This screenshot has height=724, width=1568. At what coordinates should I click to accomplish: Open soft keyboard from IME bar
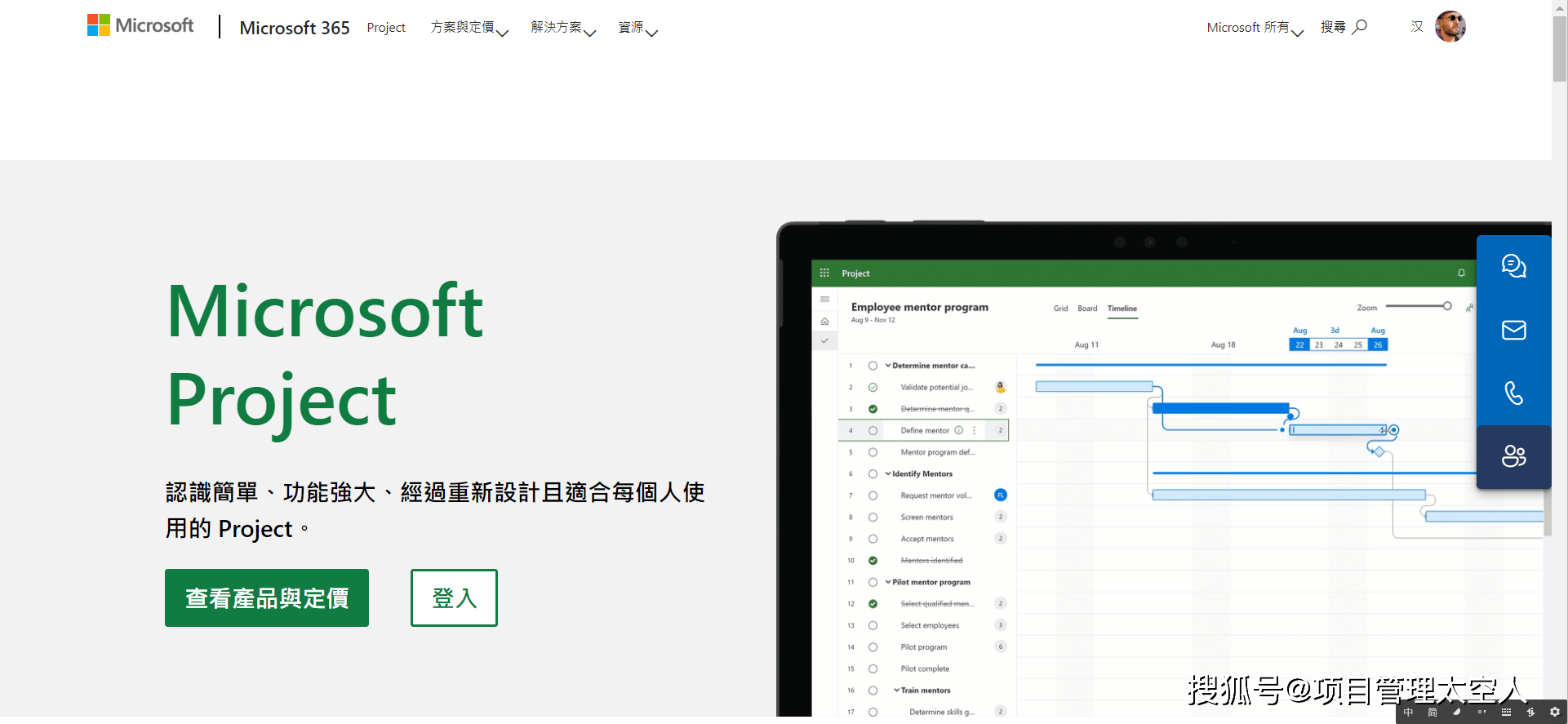click(x=1506, y=713)
